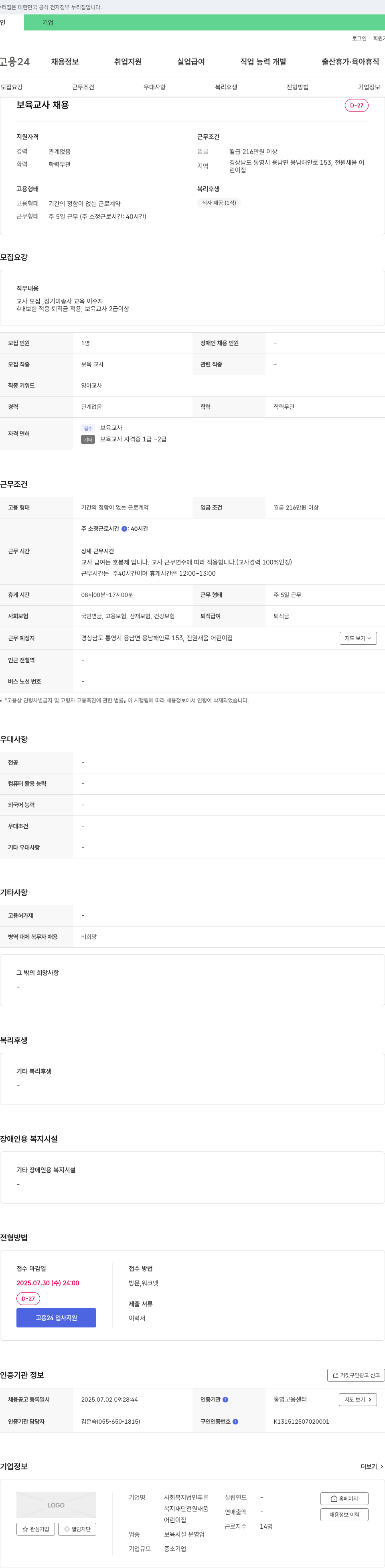
Task: Click the help icon next to 인증기관
Action: [x=225, y=1399]
